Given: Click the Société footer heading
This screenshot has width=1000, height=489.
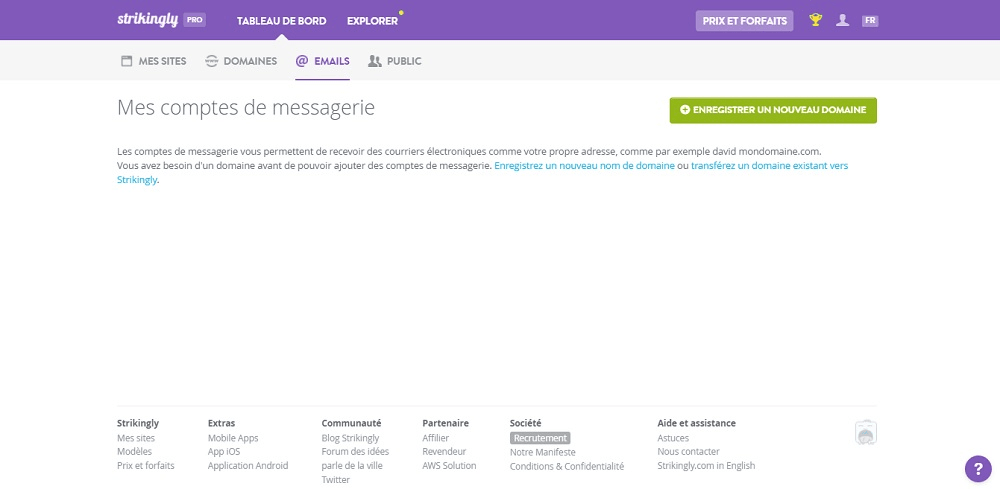Looking at the screenshot, I should (526, 423).
